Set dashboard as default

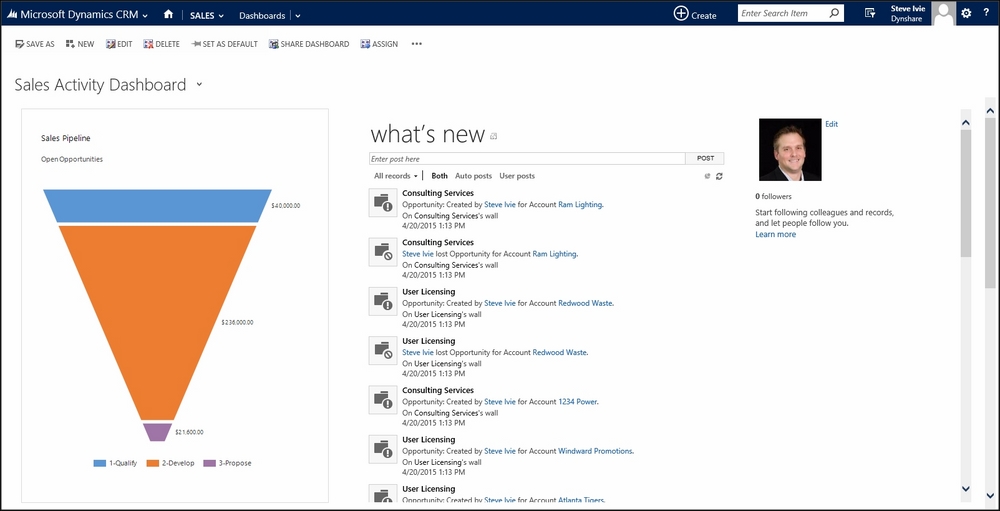[224, 44]
